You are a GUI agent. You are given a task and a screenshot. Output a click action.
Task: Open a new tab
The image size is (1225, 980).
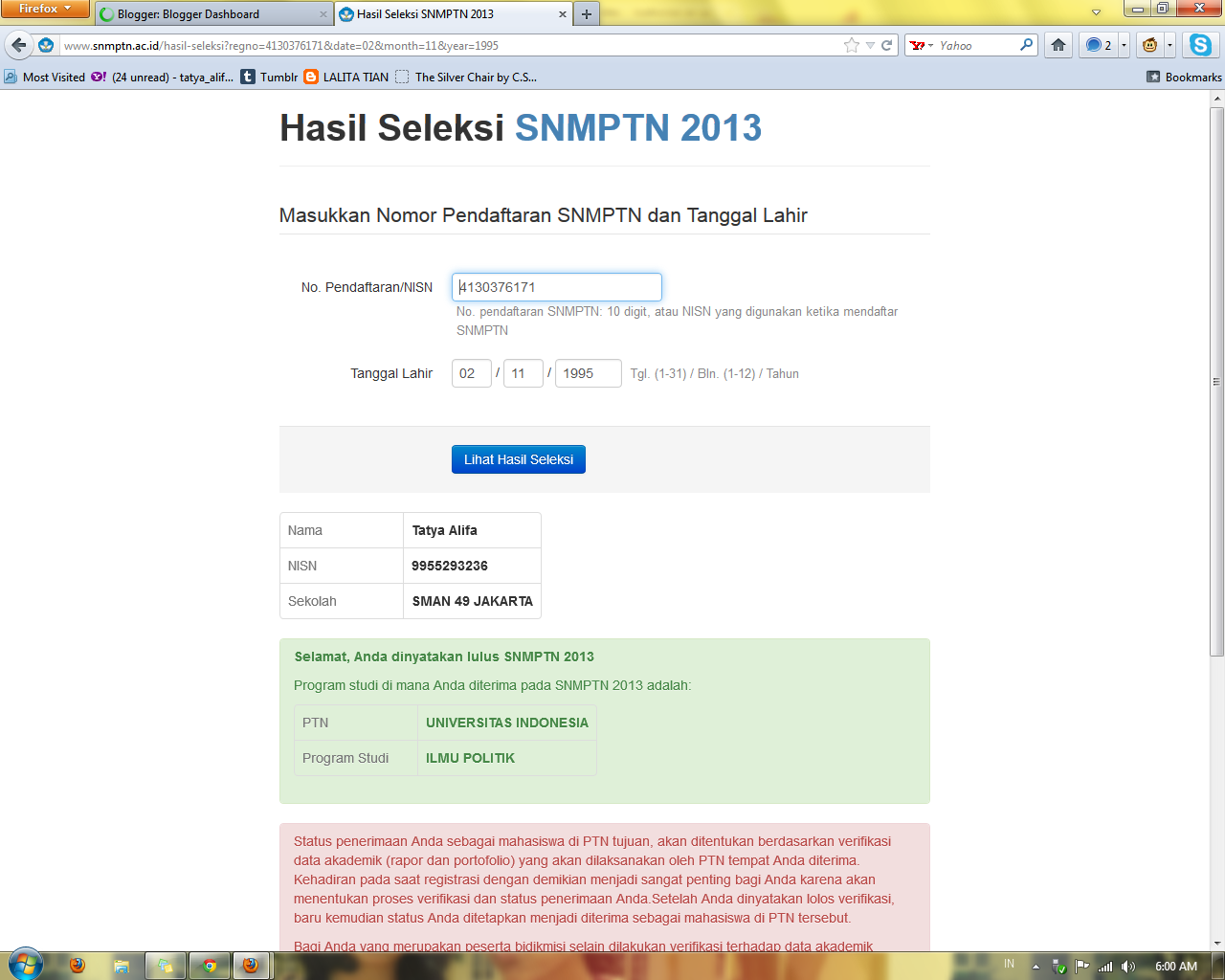click(587, 14)
